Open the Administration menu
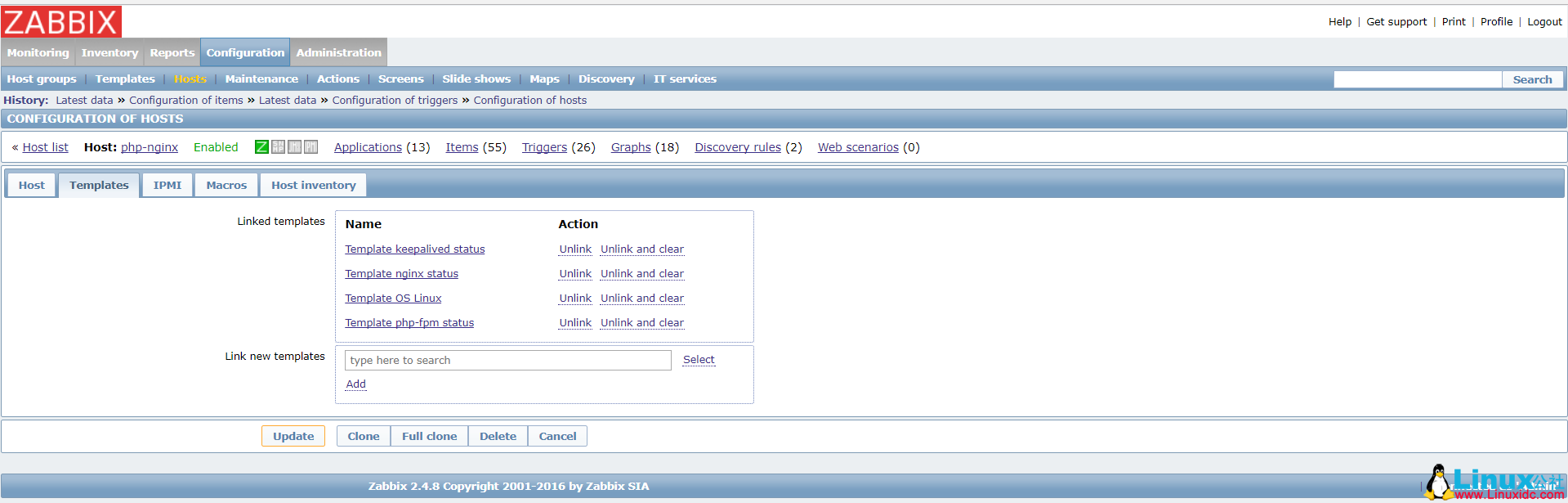The width and height of the screenshot is (1568, 503). tap(338, 52)
